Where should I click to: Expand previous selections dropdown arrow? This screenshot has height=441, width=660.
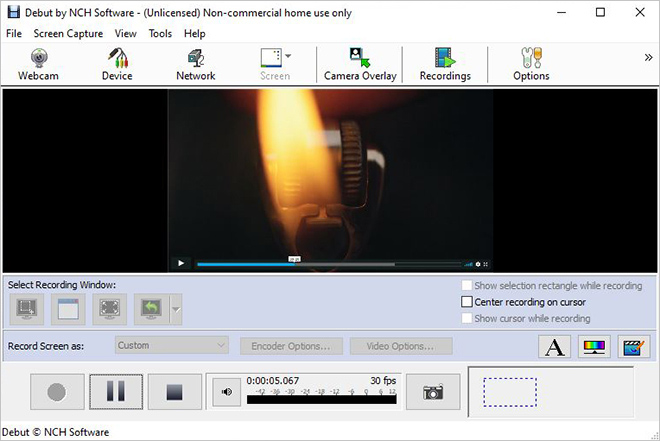click(176, 310)
